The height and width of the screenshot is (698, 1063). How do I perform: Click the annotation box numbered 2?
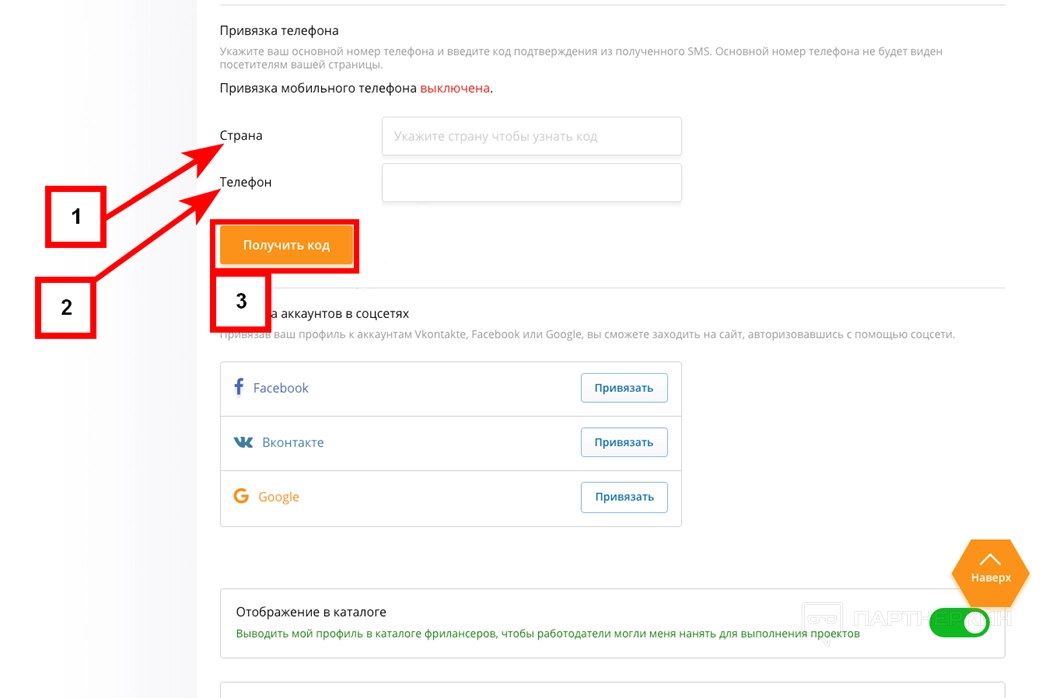[66, 307]
